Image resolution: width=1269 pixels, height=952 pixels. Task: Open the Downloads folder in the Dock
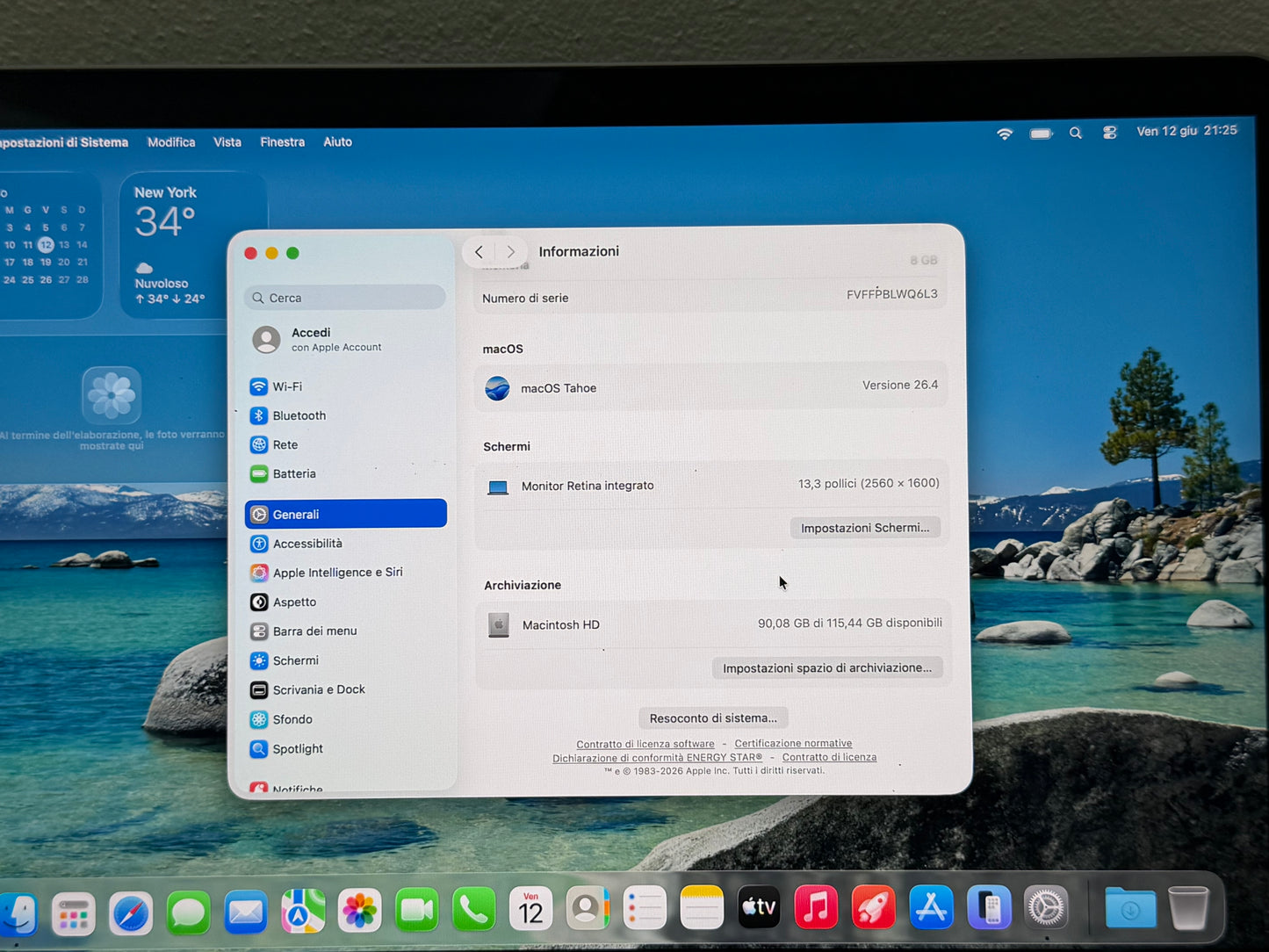[x=1130, y=908]
